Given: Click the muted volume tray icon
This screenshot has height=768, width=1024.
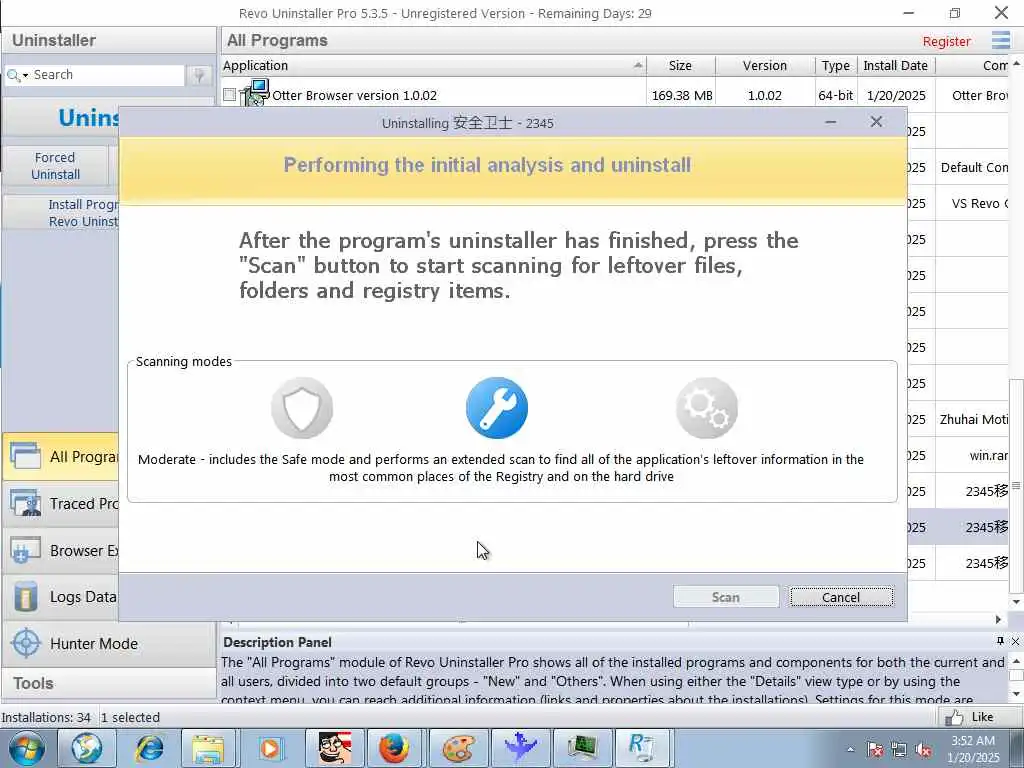Looking at the screenshot, I should [x=924, y=750].
